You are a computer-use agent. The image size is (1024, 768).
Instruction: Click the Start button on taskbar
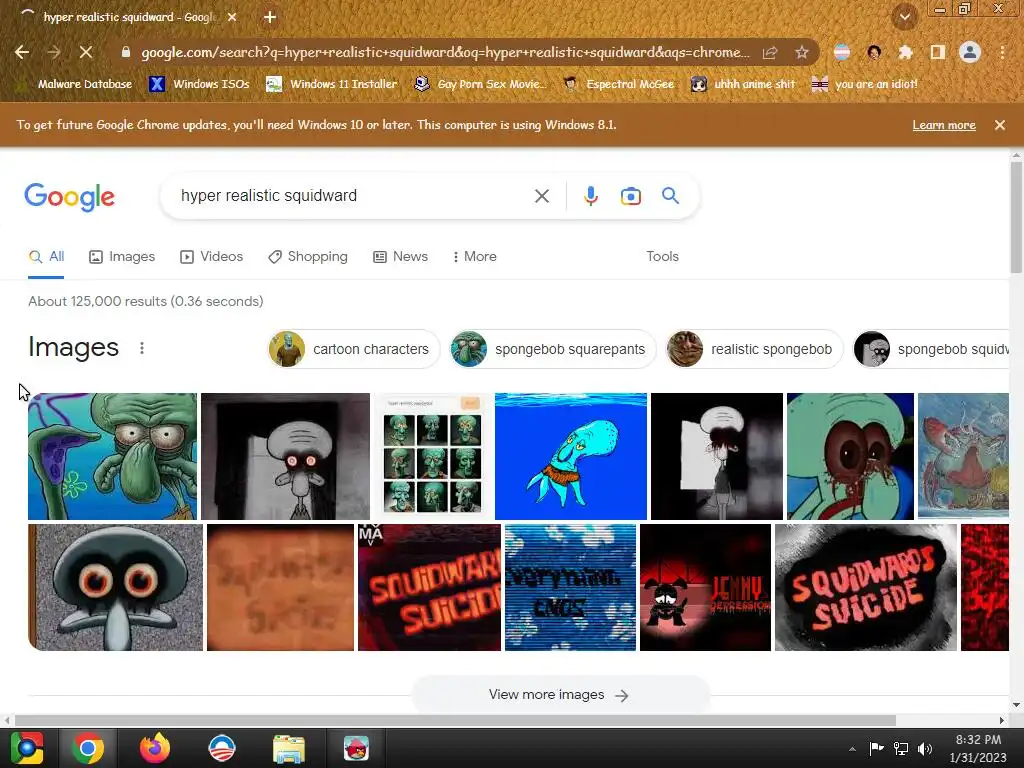tap(27, 748)
